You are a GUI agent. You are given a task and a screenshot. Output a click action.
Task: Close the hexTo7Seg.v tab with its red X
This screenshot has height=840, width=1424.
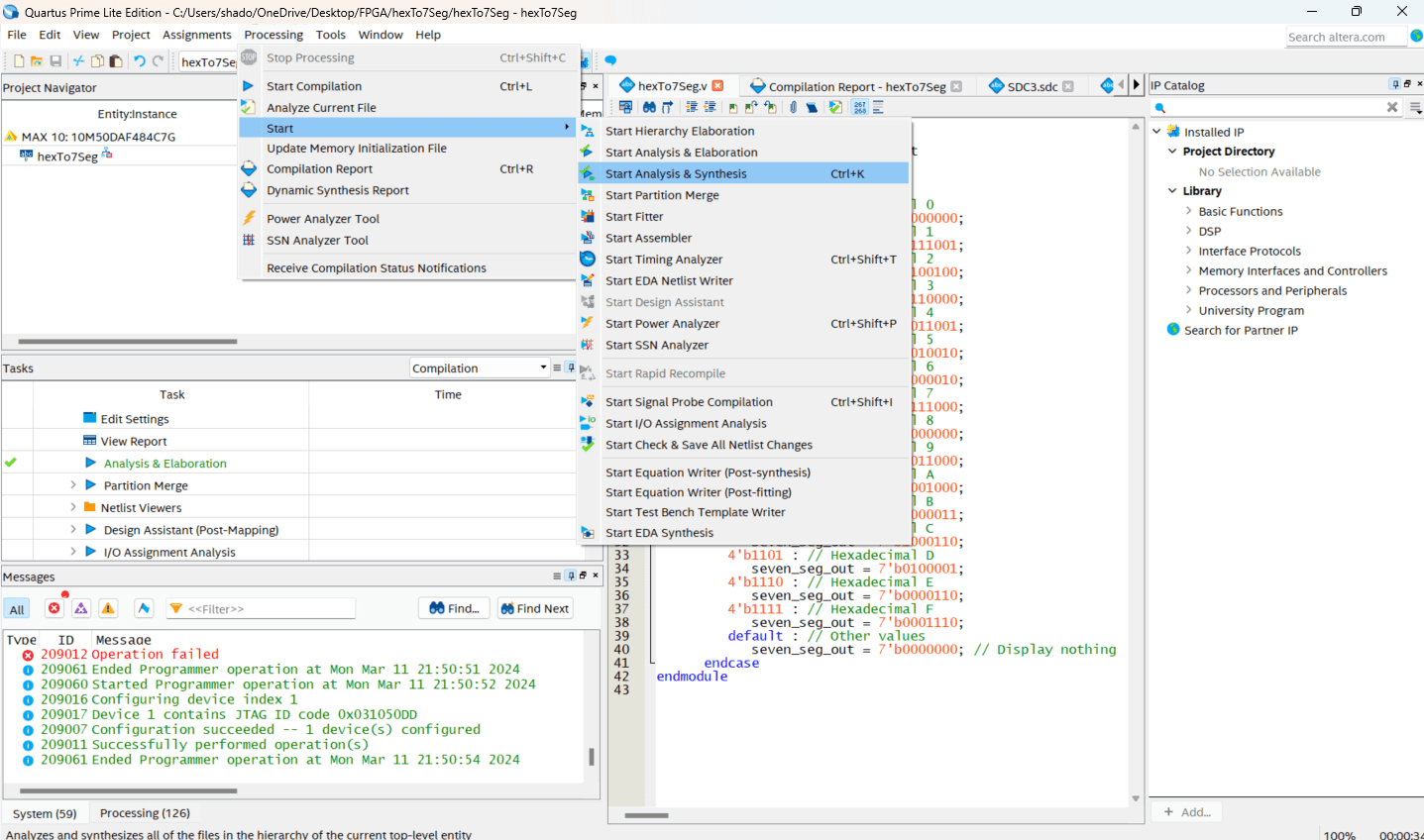(x=718, y=86)
